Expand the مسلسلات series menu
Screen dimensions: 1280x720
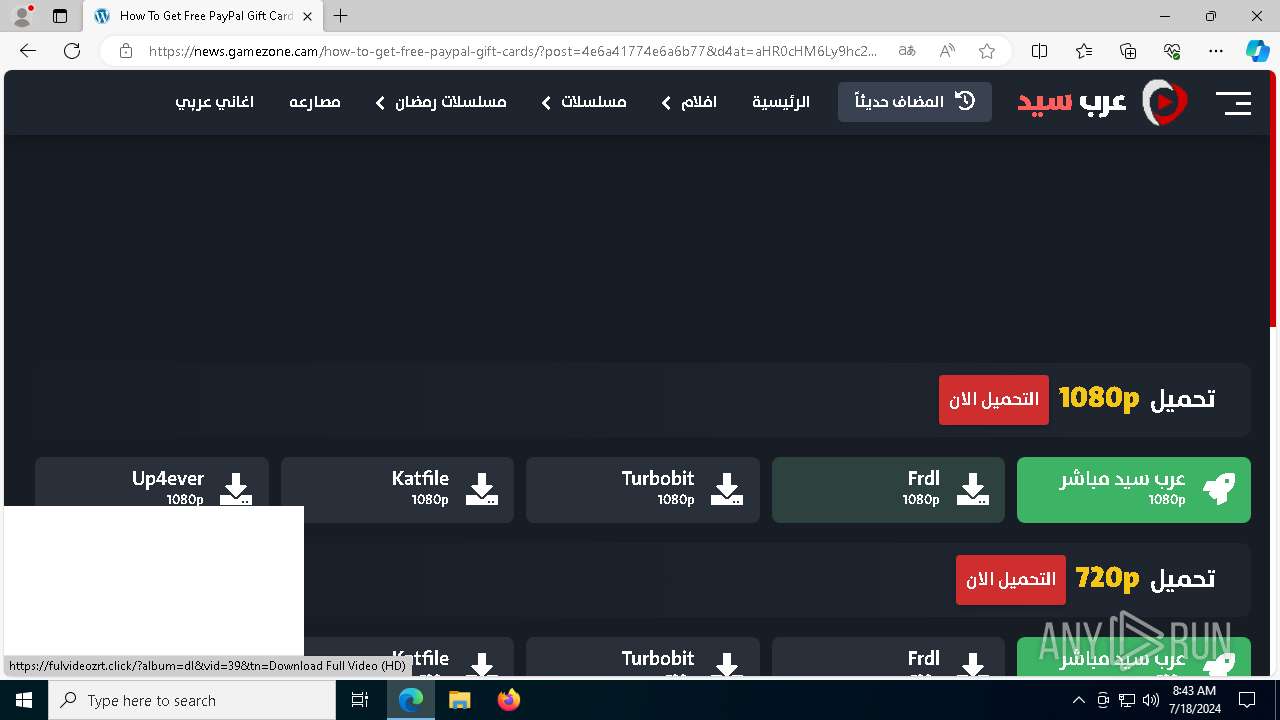click(583, 102)
